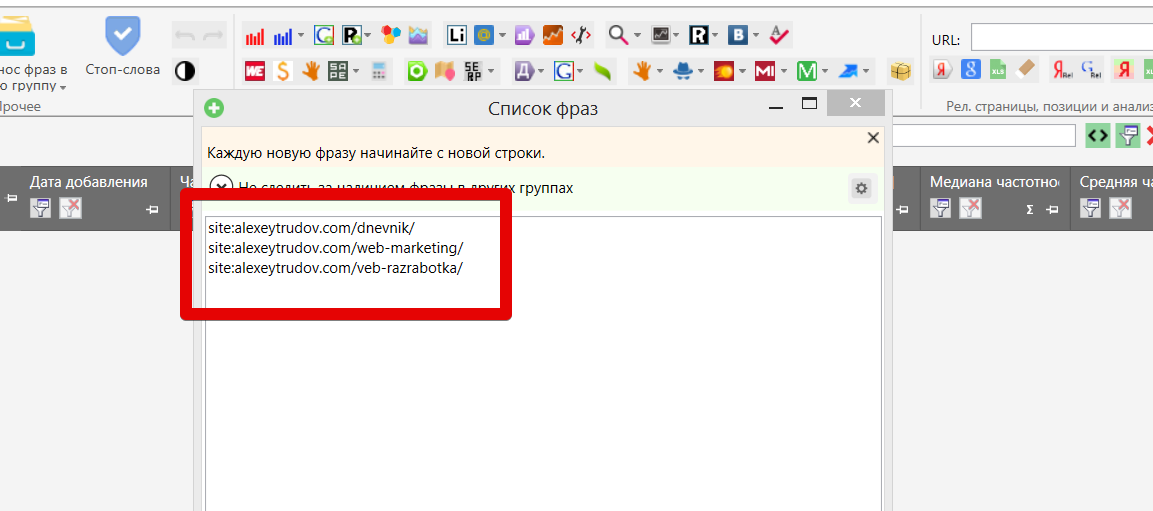
Task: Expand dropdown next to blue bar chart
Action: (301, 36)
